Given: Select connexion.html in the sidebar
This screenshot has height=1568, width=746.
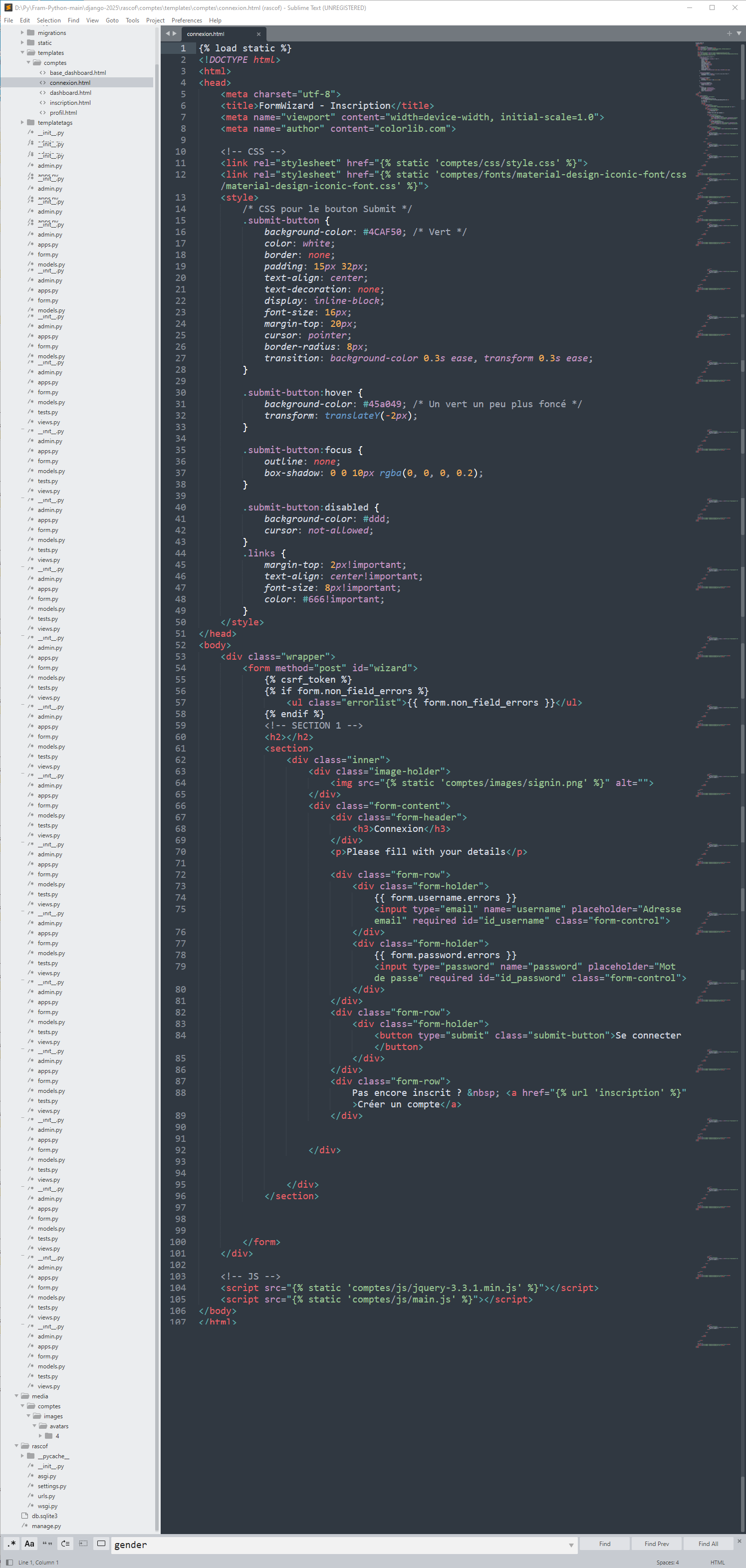Looking at the screenshot, I should (x=70, y=83).
